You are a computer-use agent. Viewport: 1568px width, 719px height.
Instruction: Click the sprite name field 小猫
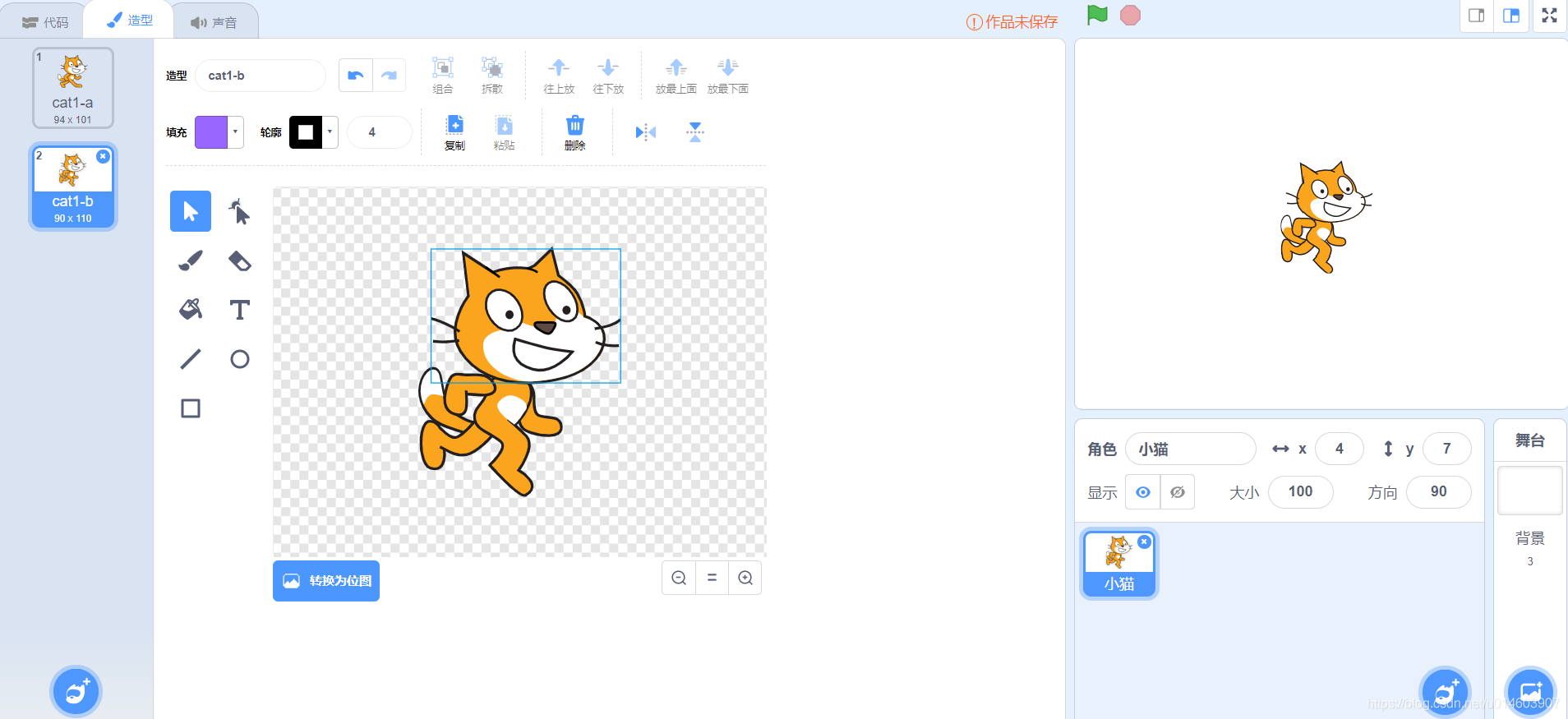coord(1191,449)
